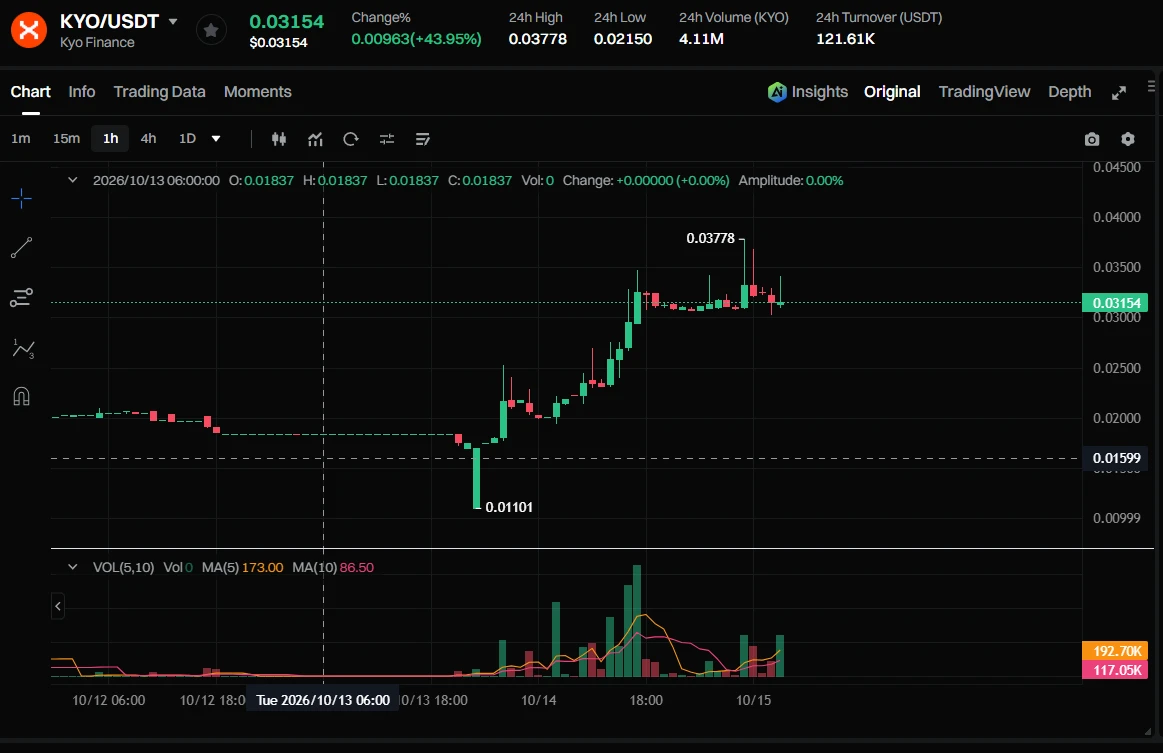Click the 24h Turnover value 121.61K
Screen dimensions: 1163x753
point(846,39)
